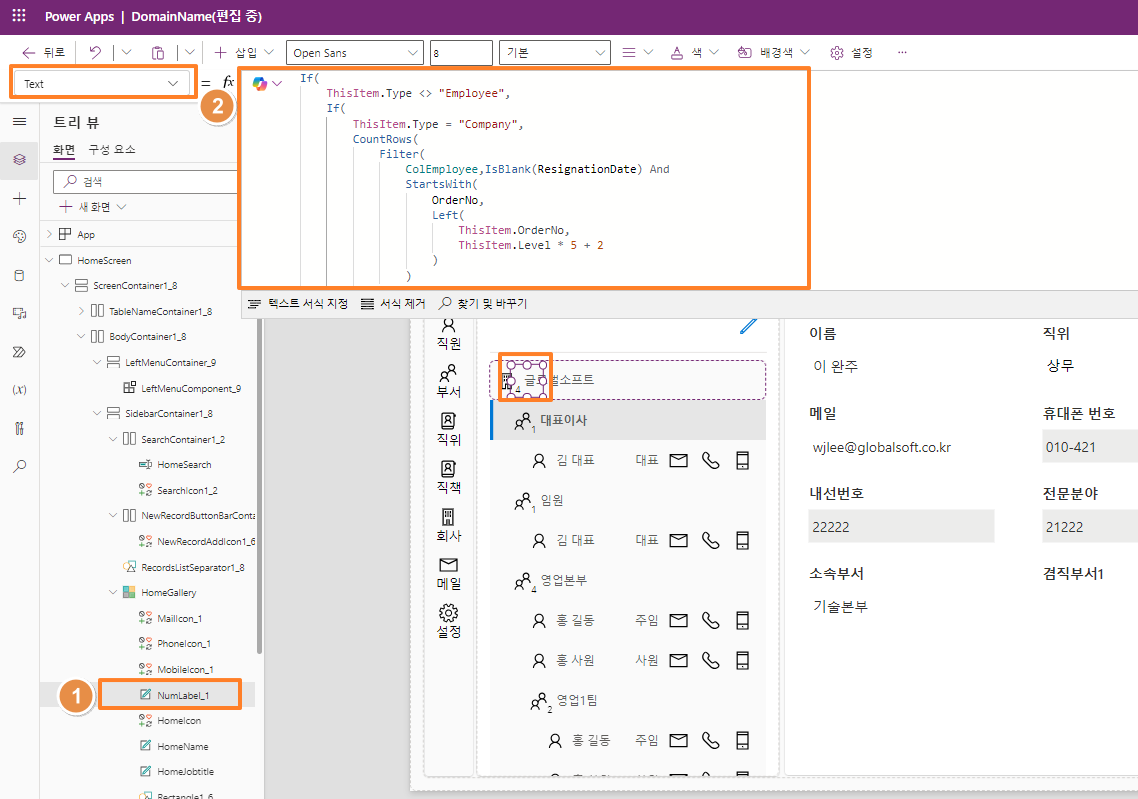
Task: Open the data cylinder icon in left rail
Action: [x=20, y=275]
